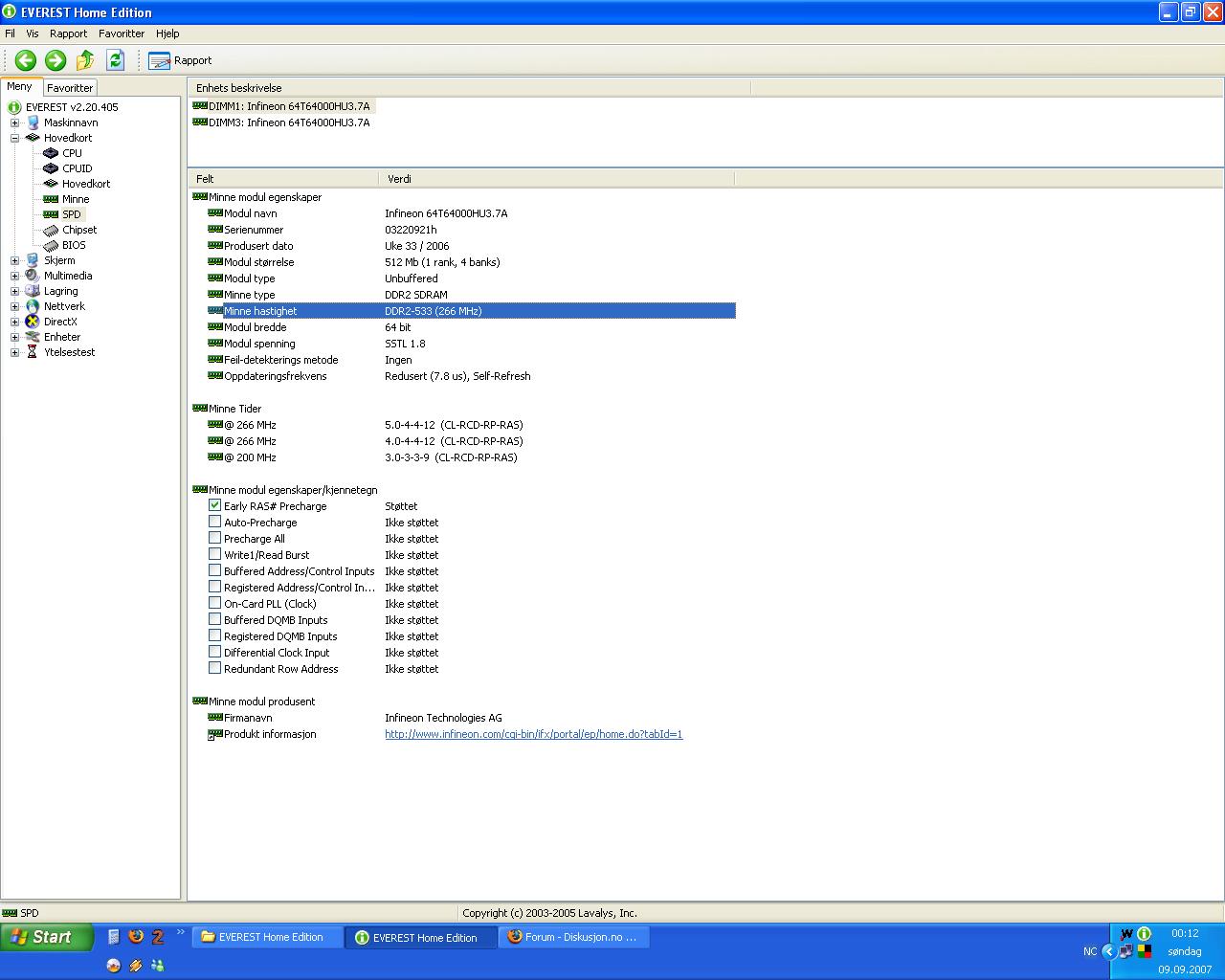Toggle Precharge All checkbox
1225x980 pixels.
(x=214, y=538)
